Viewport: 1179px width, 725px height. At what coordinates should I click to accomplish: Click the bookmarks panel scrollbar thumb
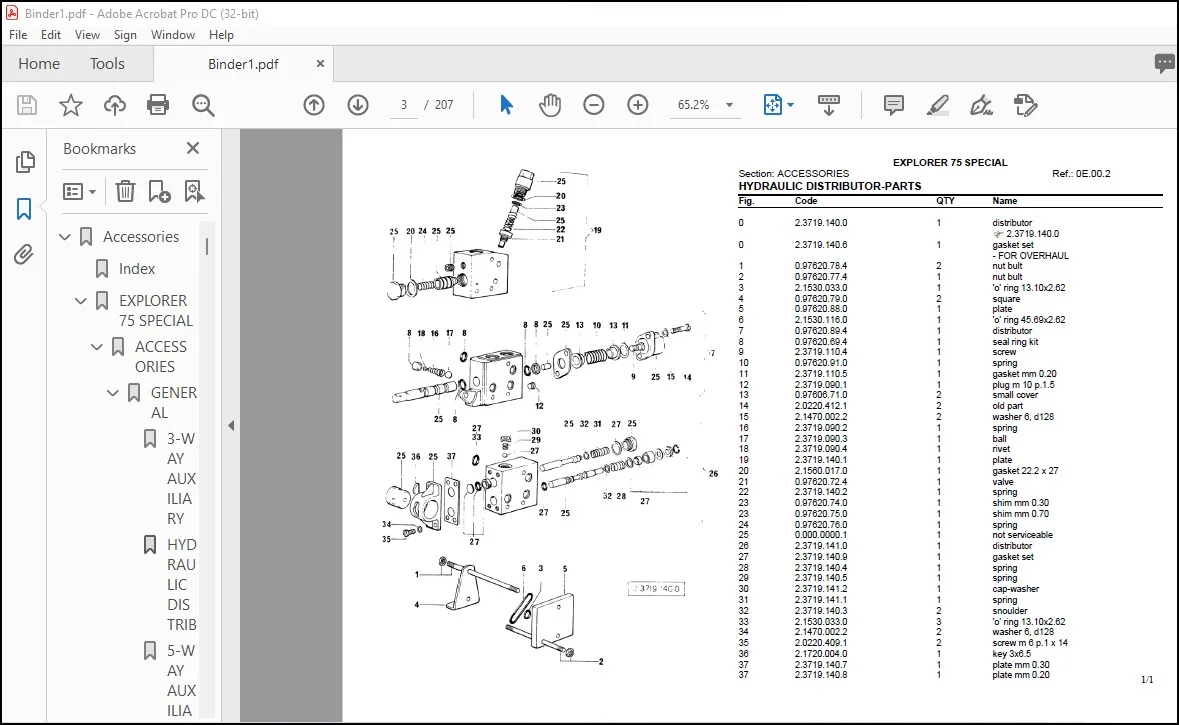207,247
